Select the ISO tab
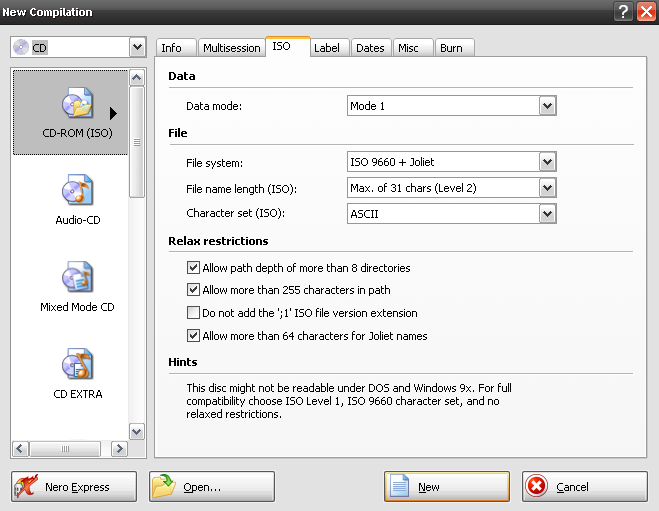 (288, 46)
